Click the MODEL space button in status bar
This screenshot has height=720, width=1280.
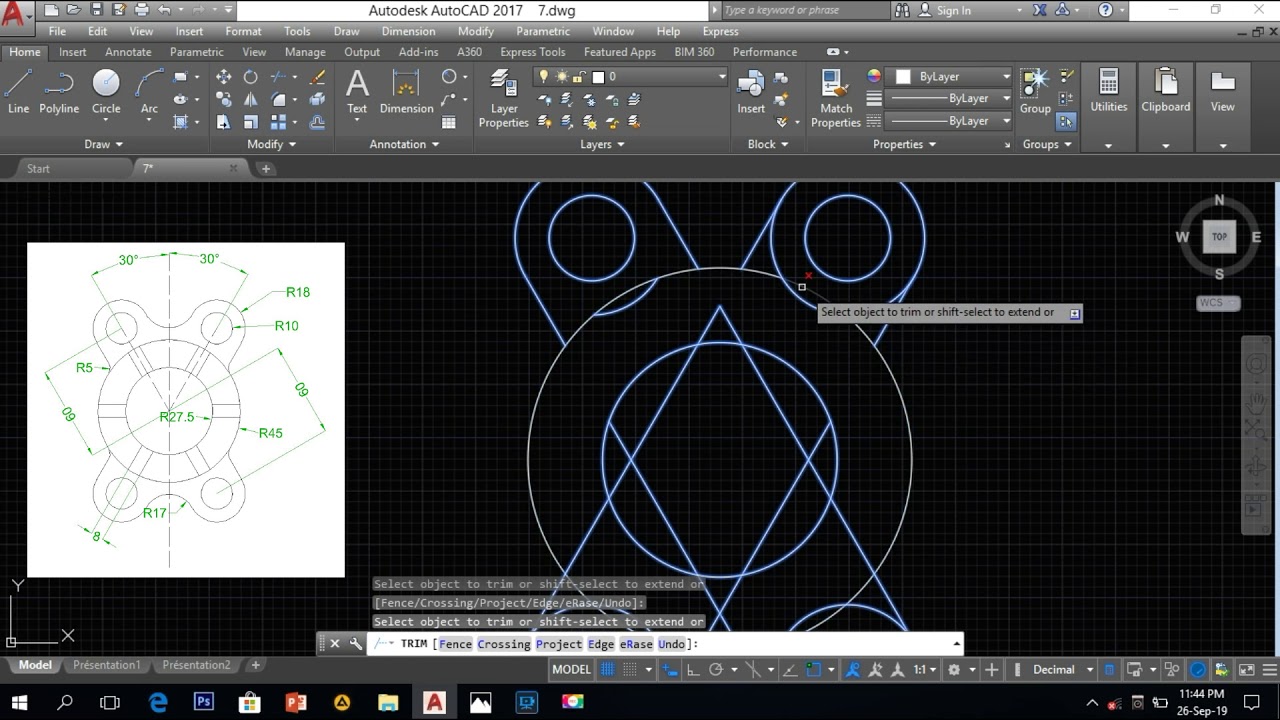point(571,670)
